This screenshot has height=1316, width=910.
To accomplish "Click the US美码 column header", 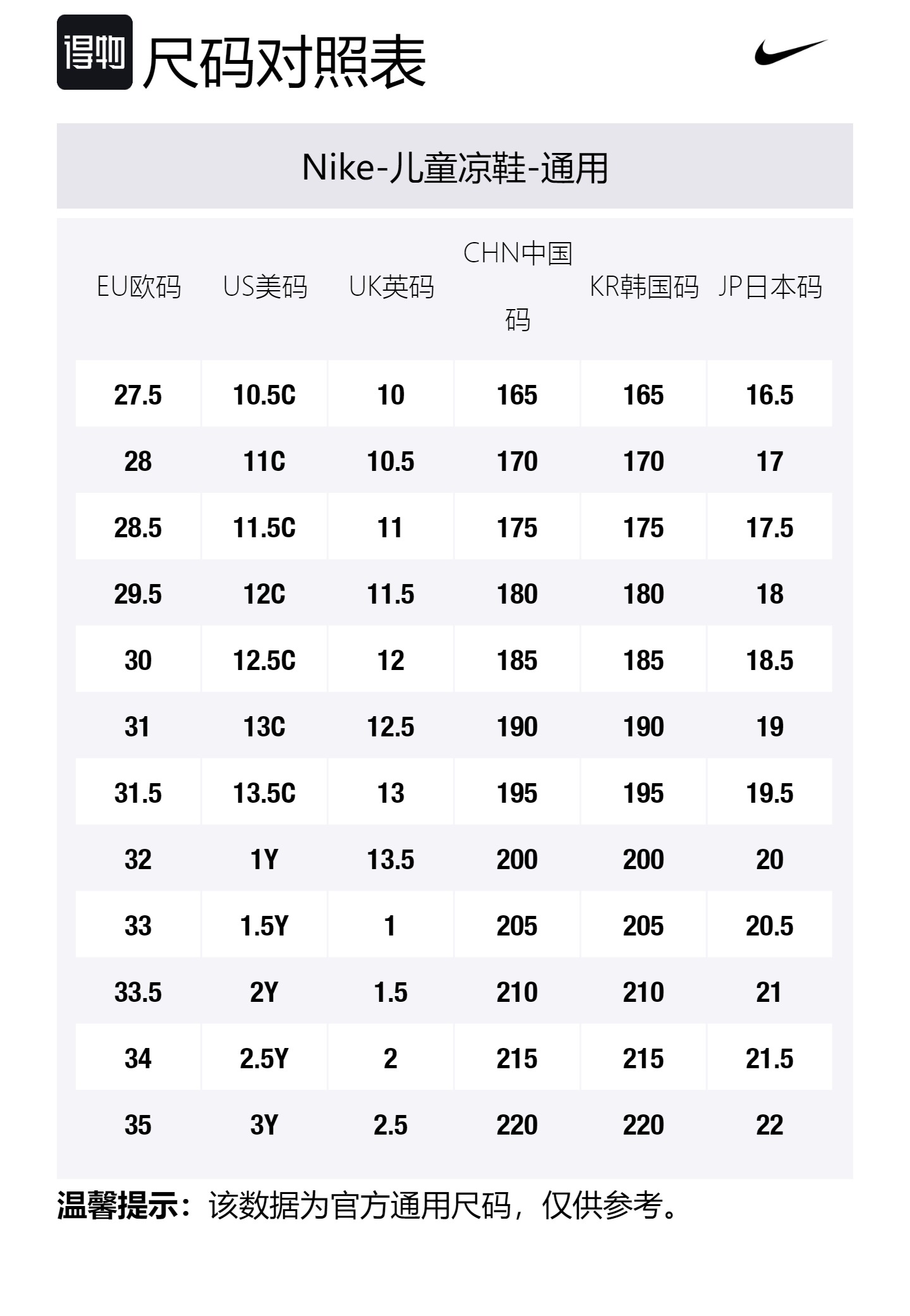I will [265, 287].
